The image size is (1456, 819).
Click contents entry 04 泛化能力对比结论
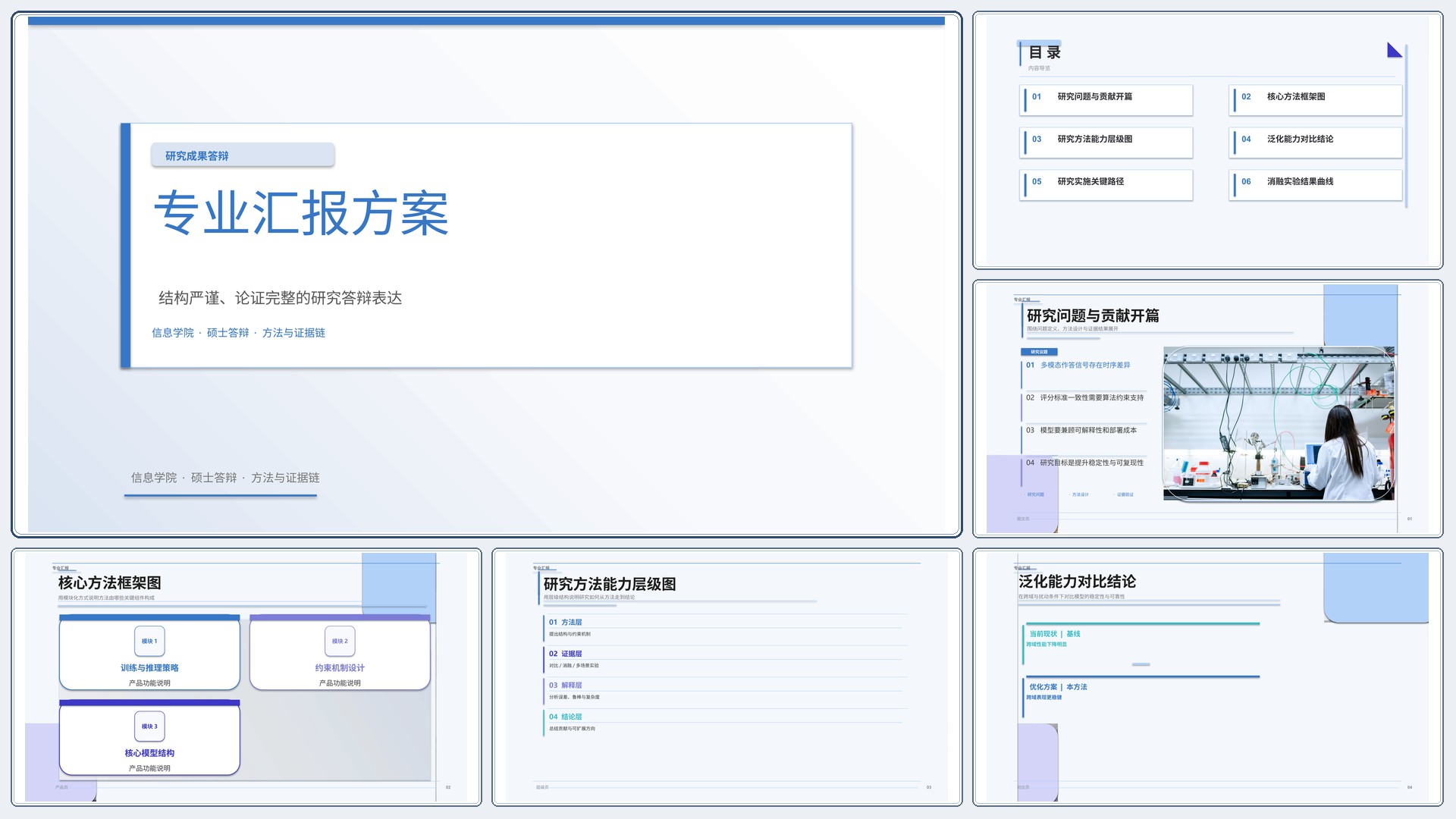[1316, 143]
